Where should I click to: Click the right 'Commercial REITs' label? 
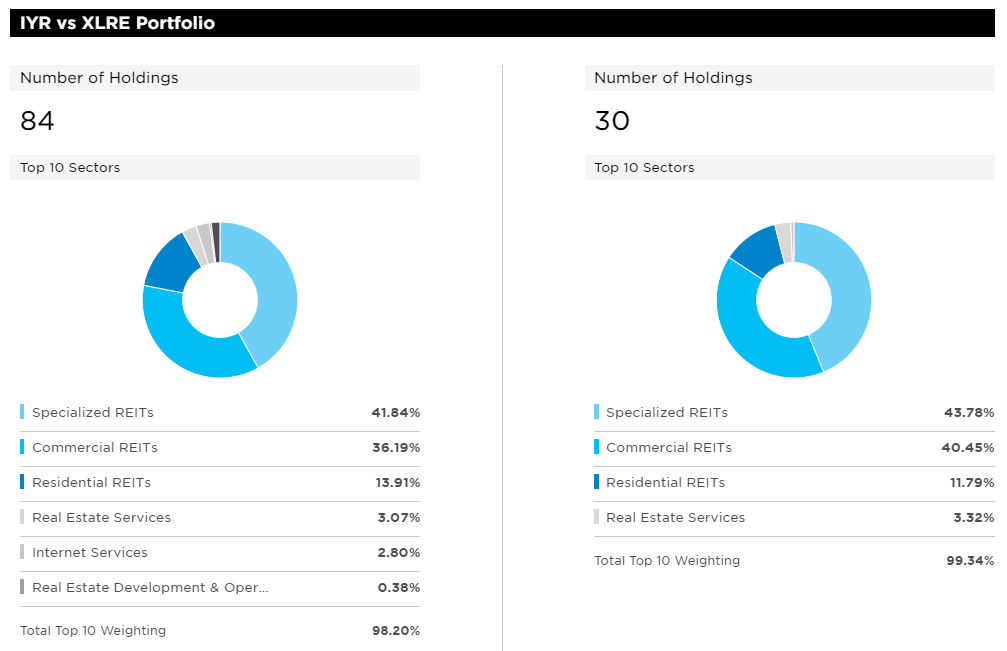pyautogui.click(x=669, y=447)
